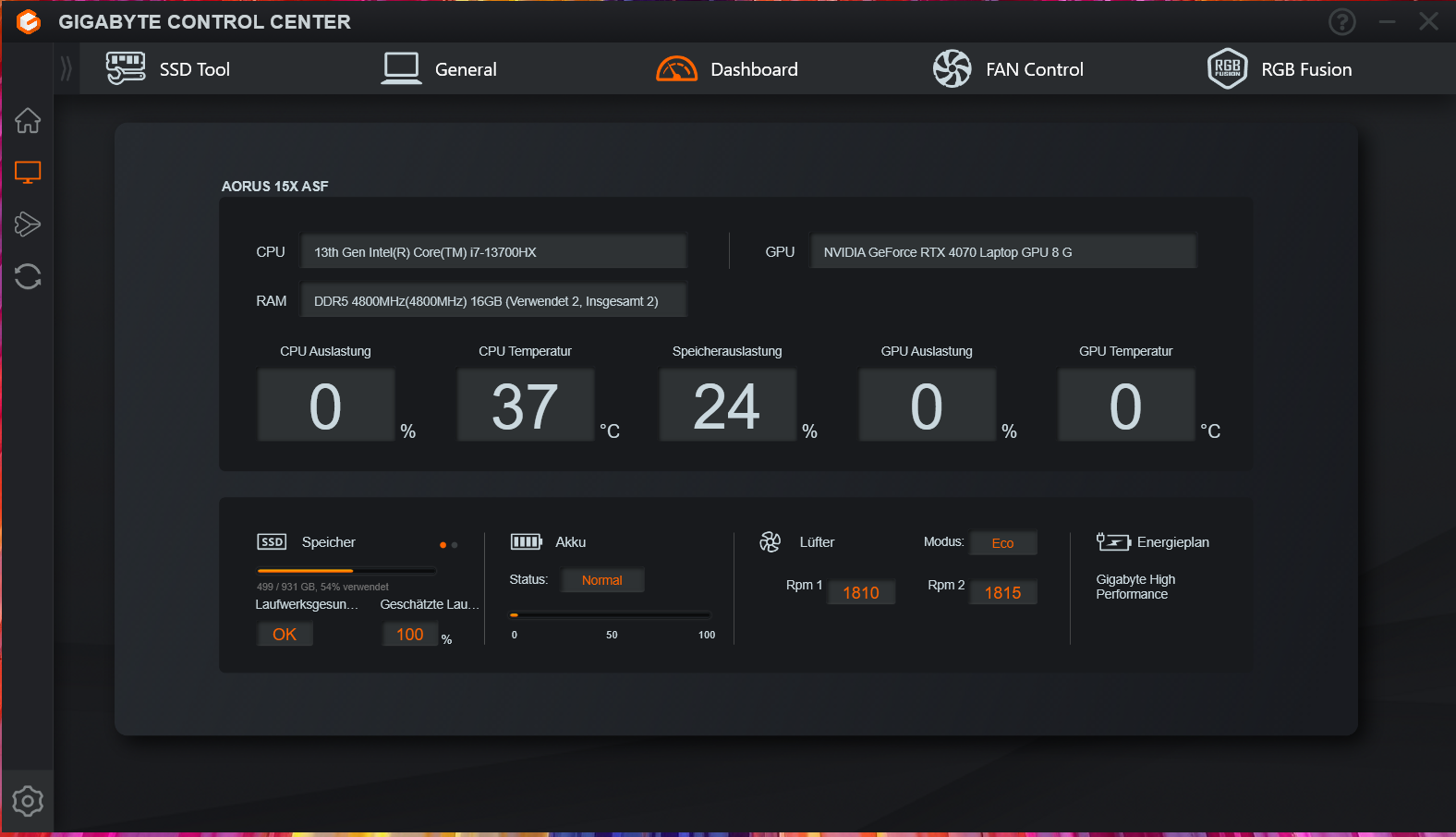The height and width of the screenshot is (837, 1456).
Task: Click the Eco fan mode button
Action: click(1002, 543)
